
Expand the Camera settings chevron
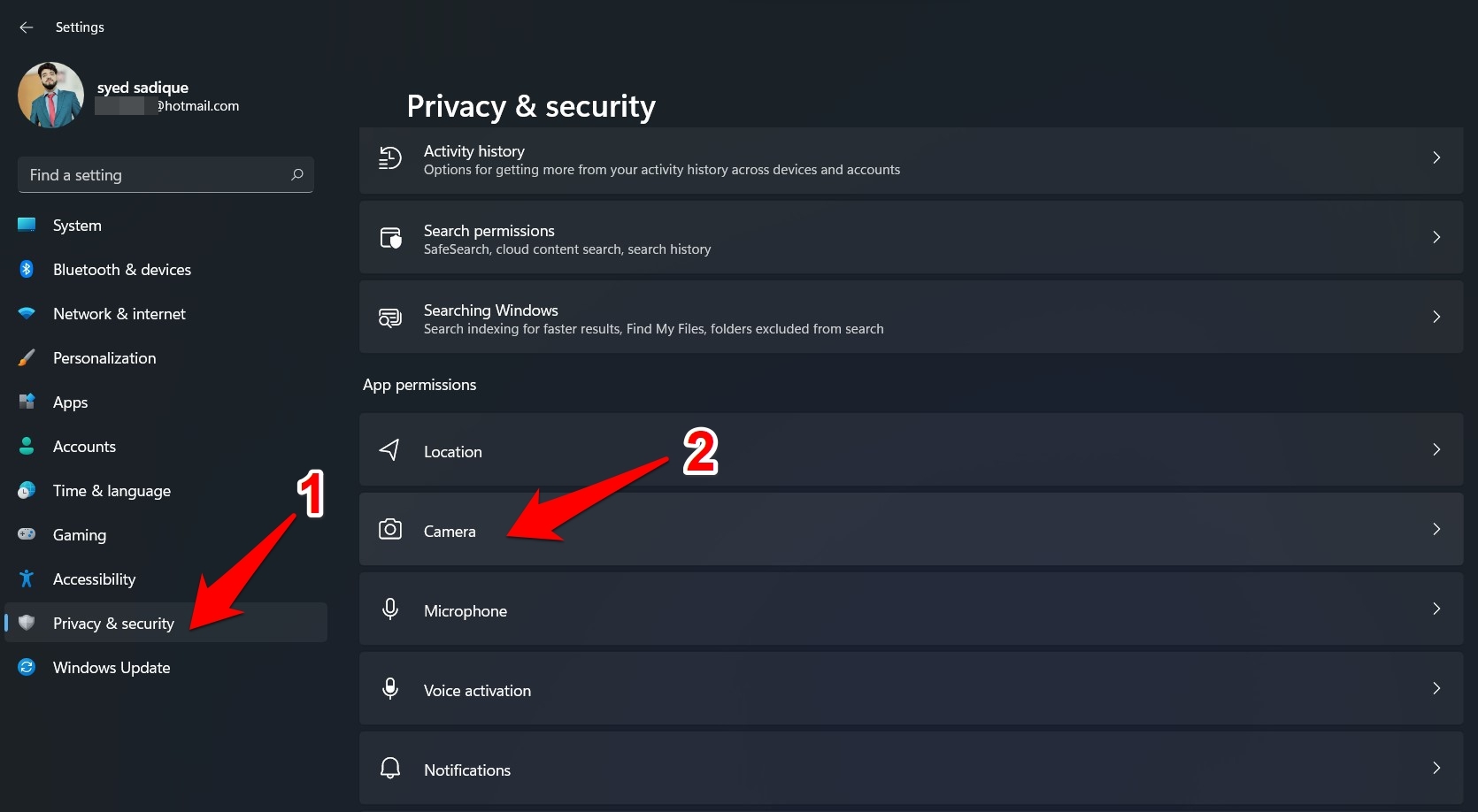click(1436, 529)
